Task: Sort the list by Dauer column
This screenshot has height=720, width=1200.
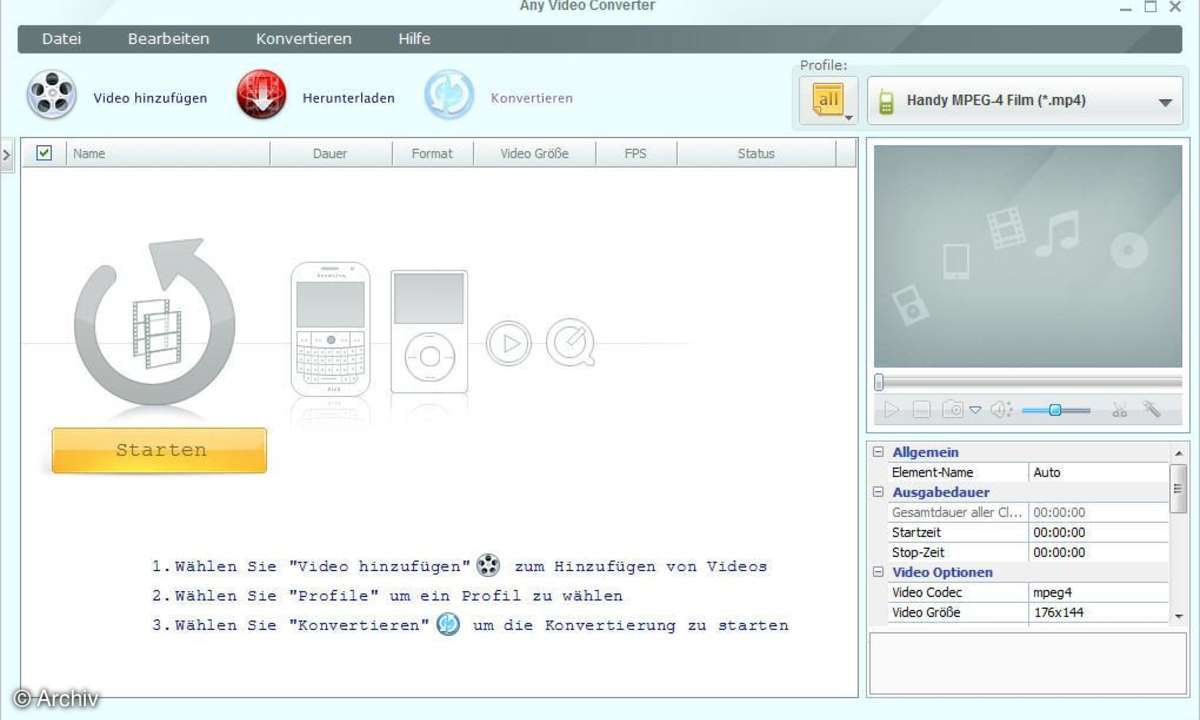Action: 330,153
